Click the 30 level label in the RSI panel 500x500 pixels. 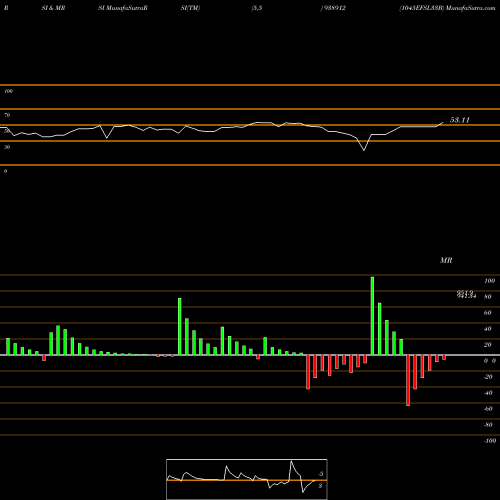point(7,147)
